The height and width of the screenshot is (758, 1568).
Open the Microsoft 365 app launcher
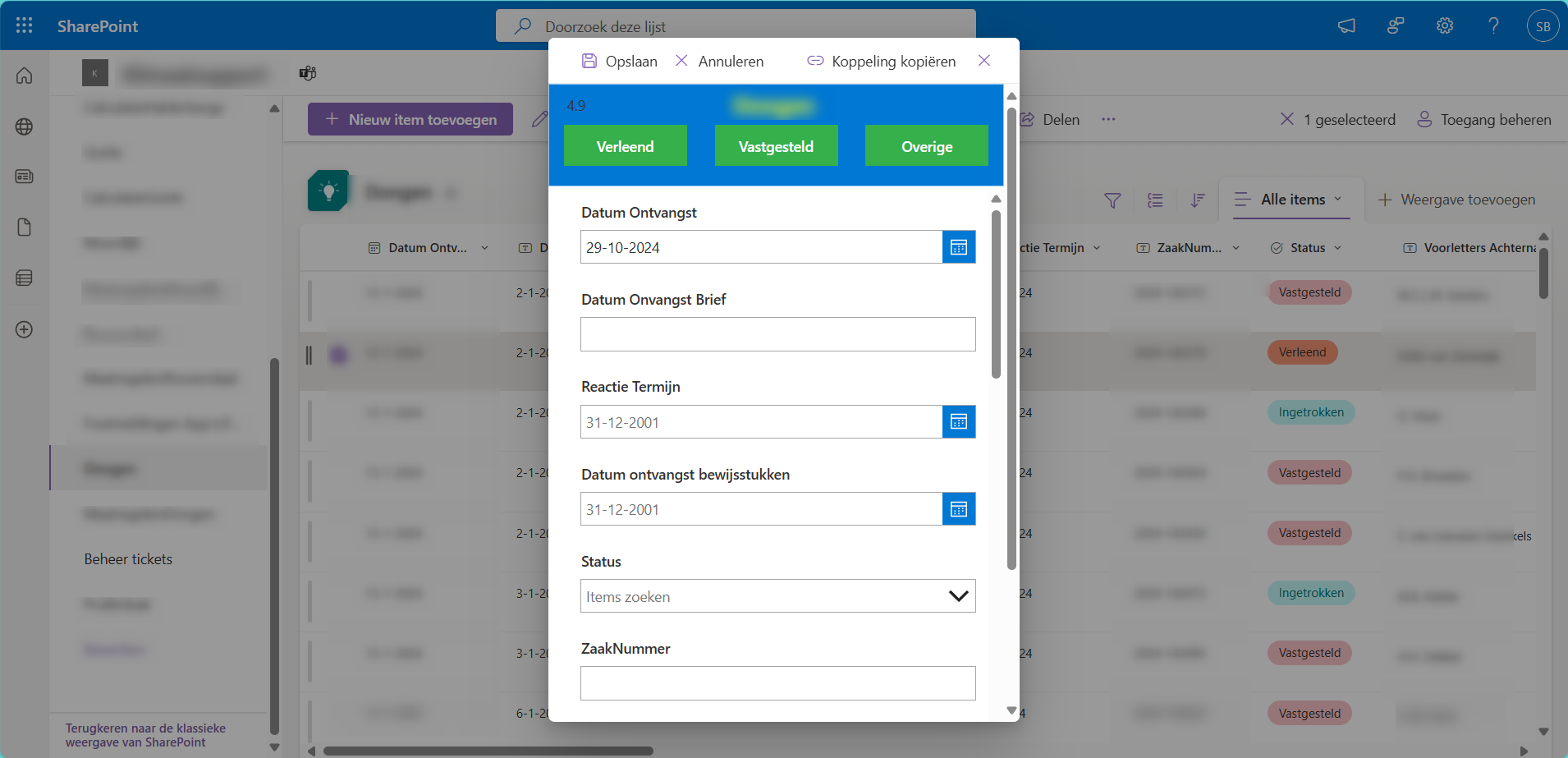click(x=24, y=25)
